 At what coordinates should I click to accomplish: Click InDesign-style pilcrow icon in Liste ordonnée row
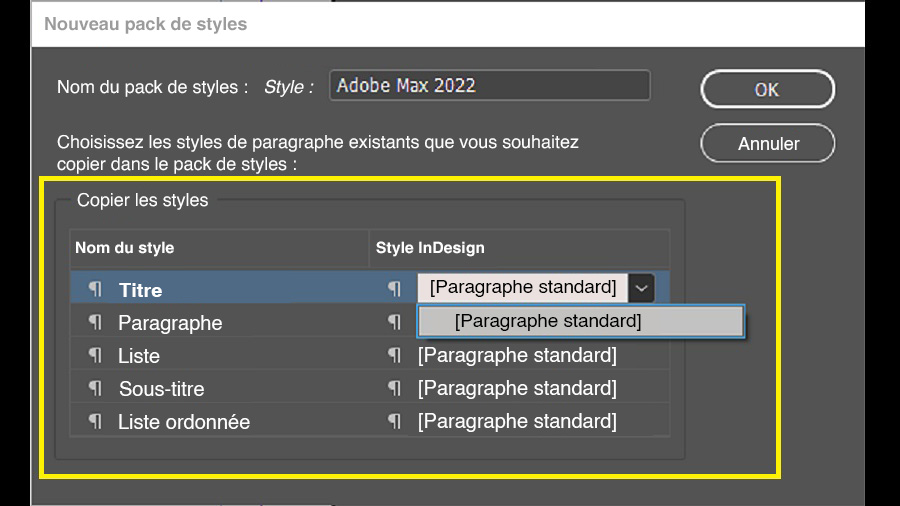pos(395,421)
